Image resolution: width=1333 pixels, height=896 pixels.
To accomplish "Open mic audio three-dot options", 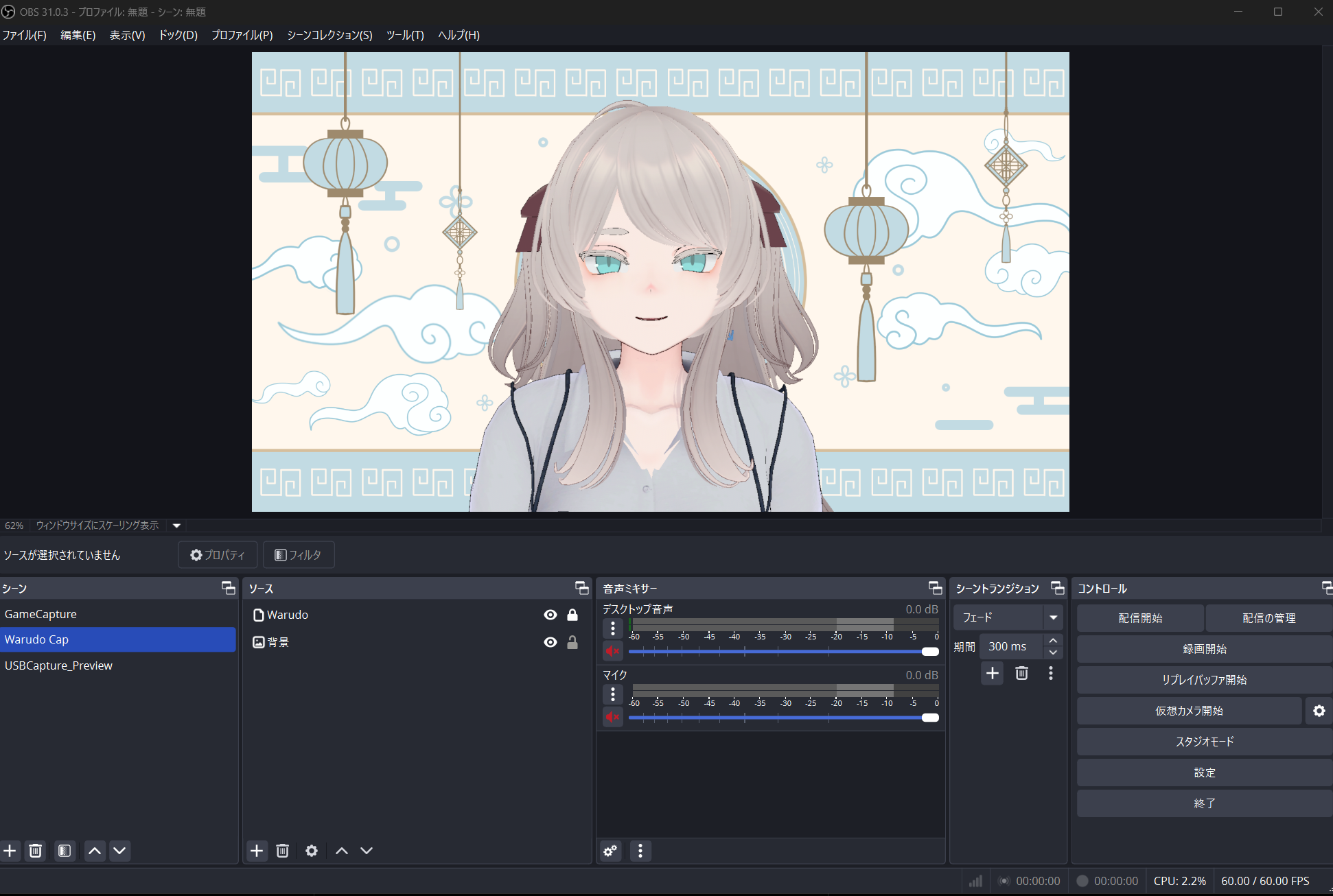I will [x=613, y=694].
